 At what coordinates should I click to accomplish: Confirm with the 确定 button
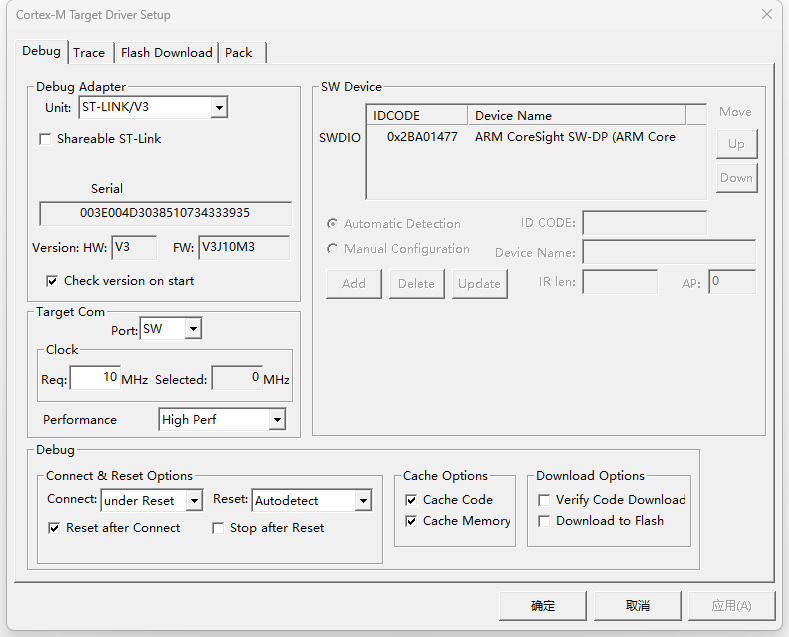(543, 606)
